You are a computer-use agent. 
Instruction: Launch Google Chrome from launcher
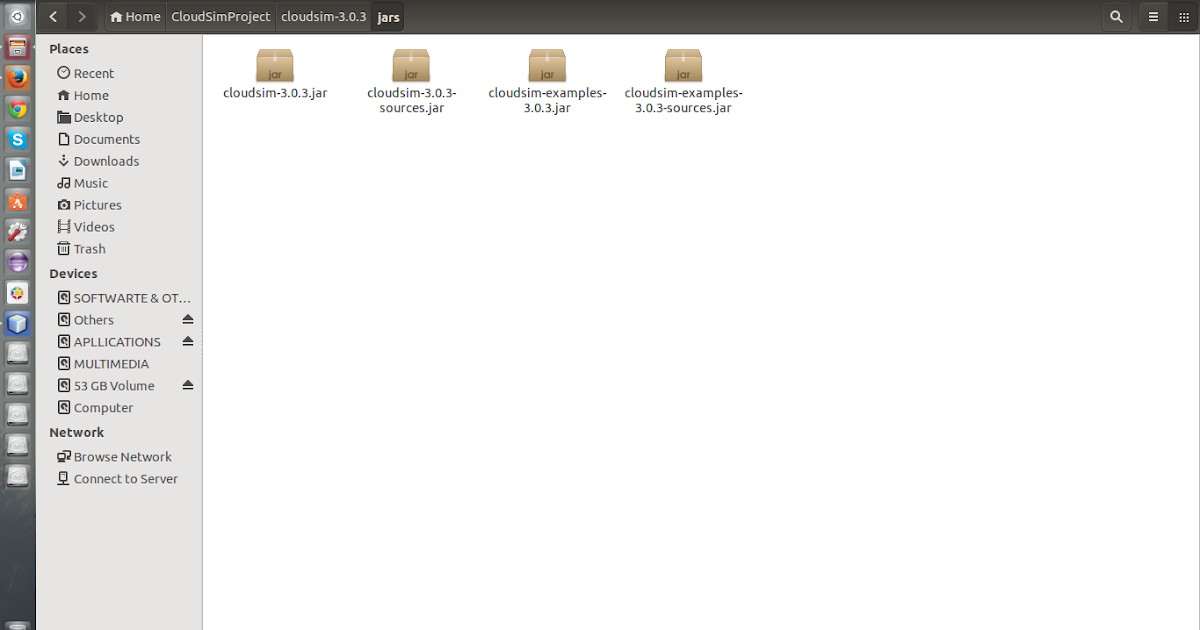17,109
